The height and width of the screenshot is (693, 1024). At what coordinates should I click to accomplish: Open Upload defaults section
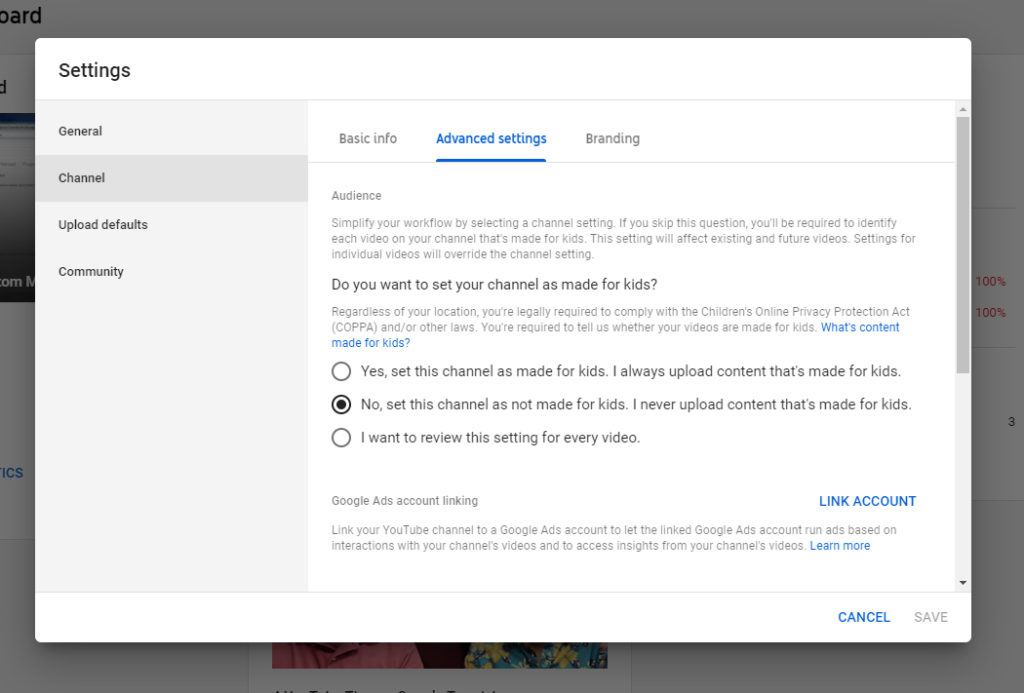103,225
